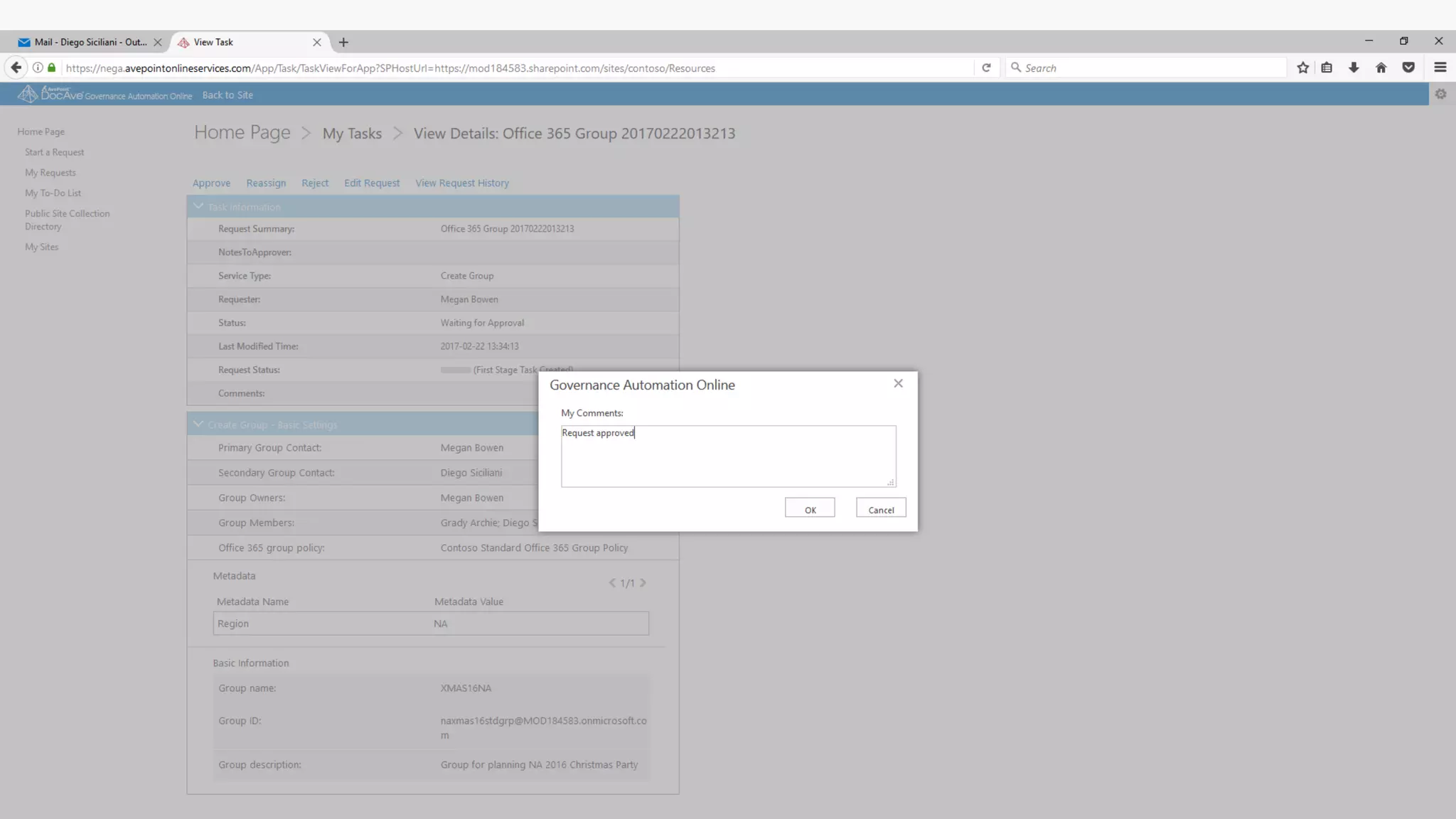The height and width of the screenshot is (819, 1456).
Task: Click the bookmark star icon
Action: tap(1302, 68)
